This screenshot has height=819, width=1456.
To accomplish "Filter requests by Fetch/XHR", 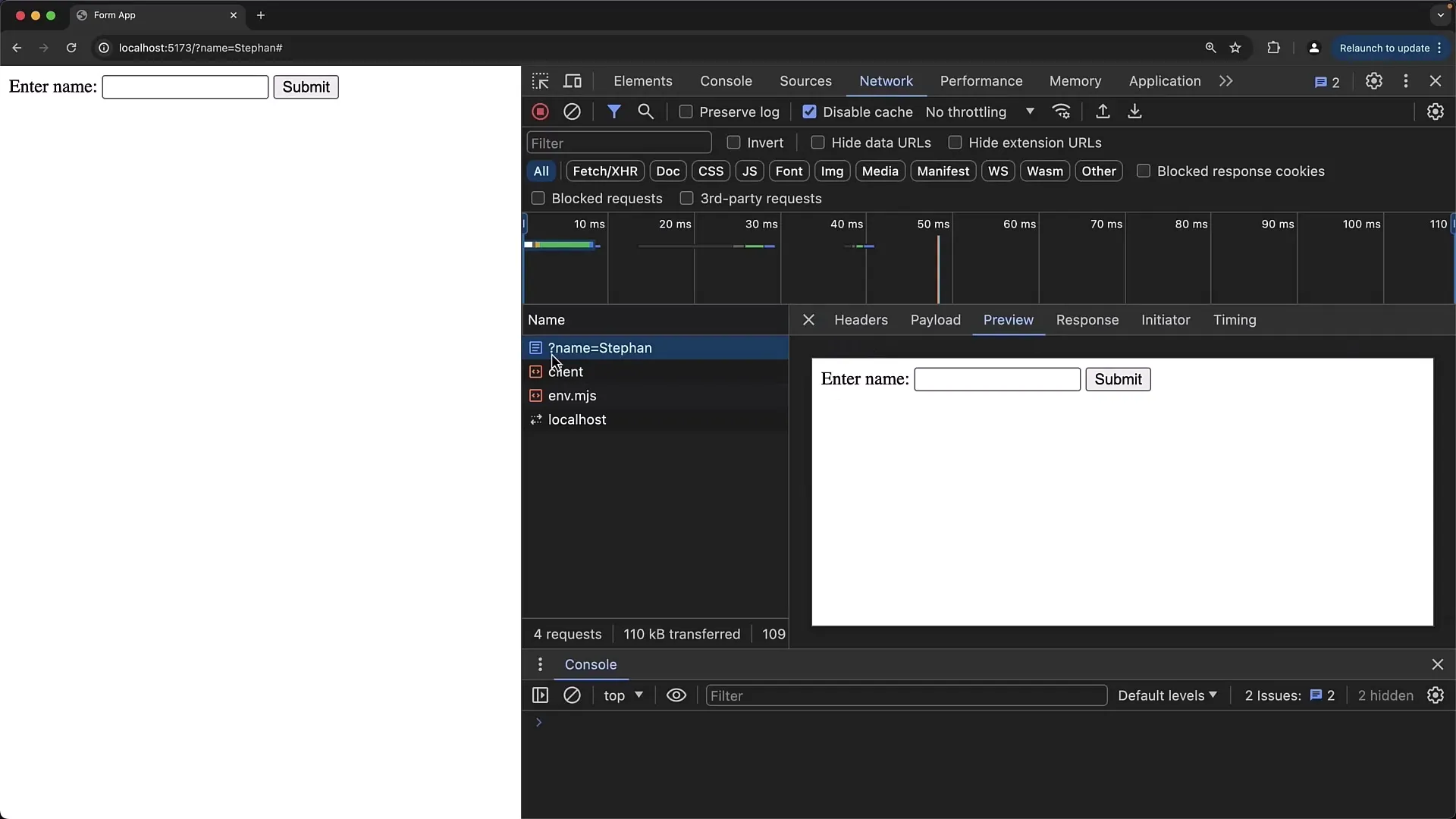I will 605,171.
